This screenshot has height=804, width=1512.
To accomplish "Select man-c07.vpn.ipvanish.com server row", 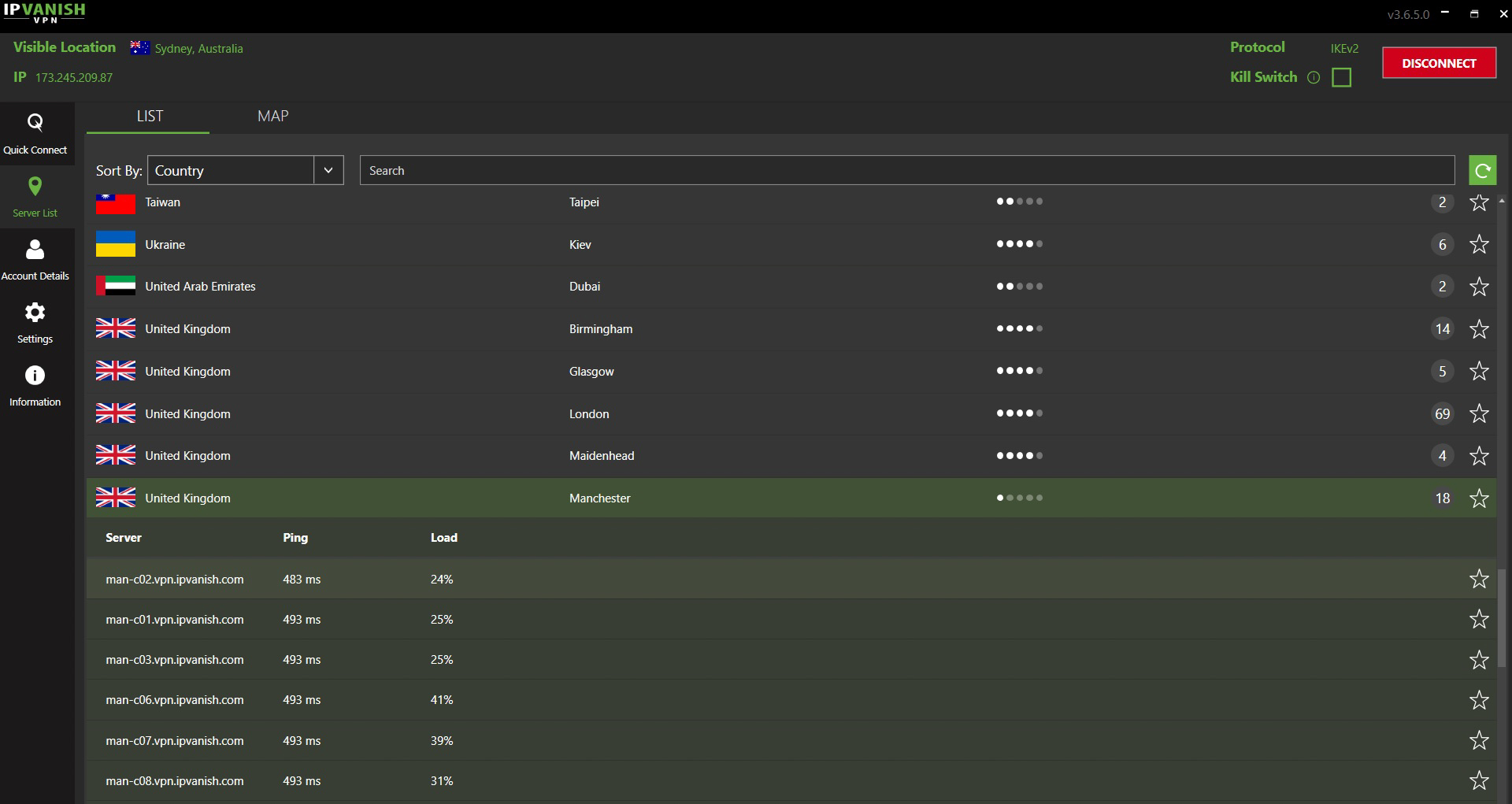I will tap(791, 740).
